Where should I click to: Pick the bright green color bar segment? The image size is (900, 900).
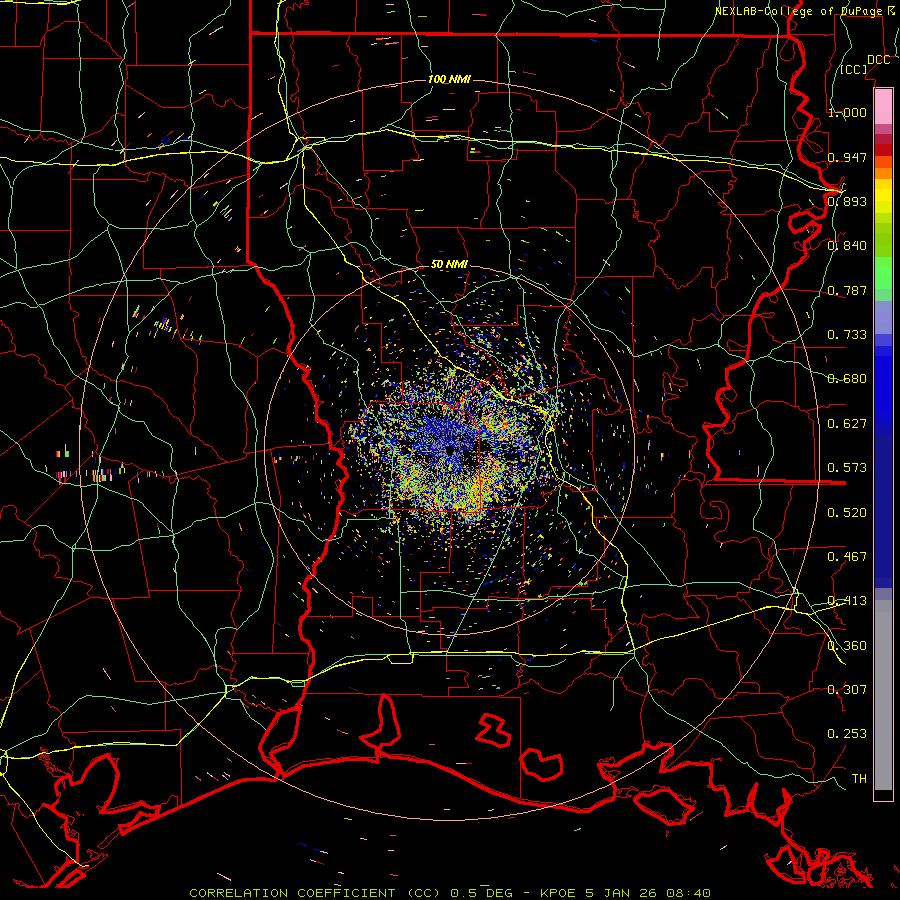[x=883, y=273]
